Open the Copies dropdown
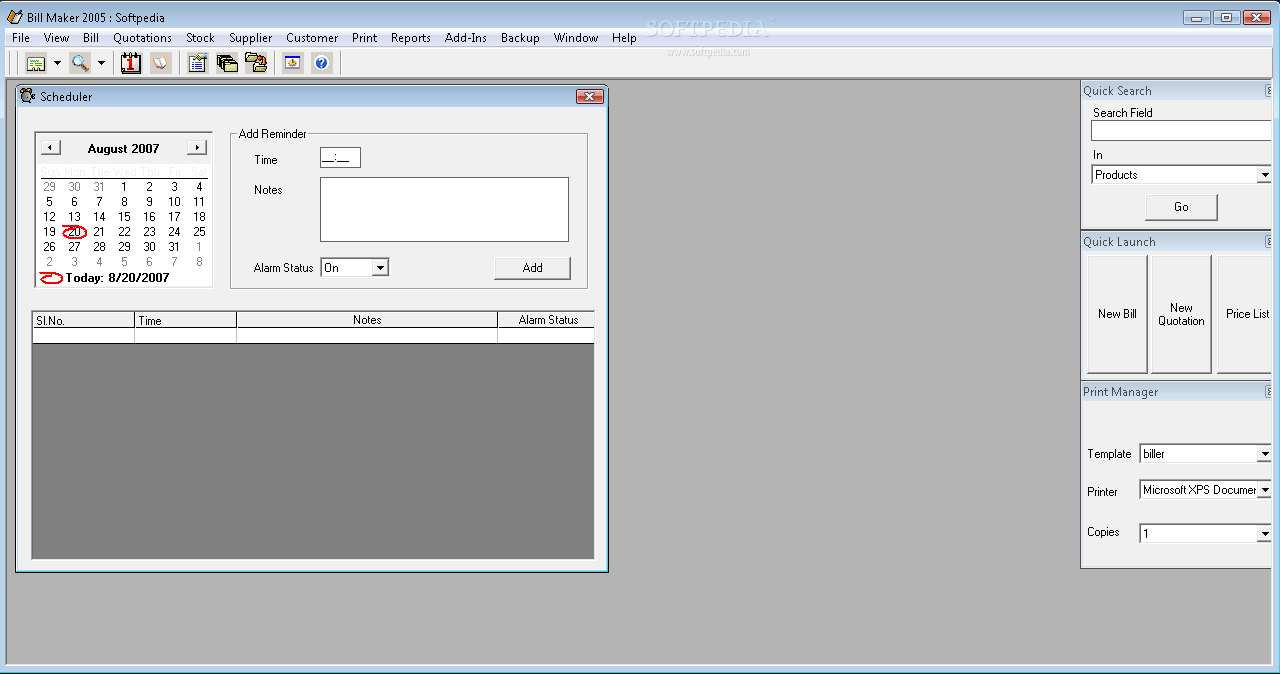The image size is (1280, 674). (1265, 534)
